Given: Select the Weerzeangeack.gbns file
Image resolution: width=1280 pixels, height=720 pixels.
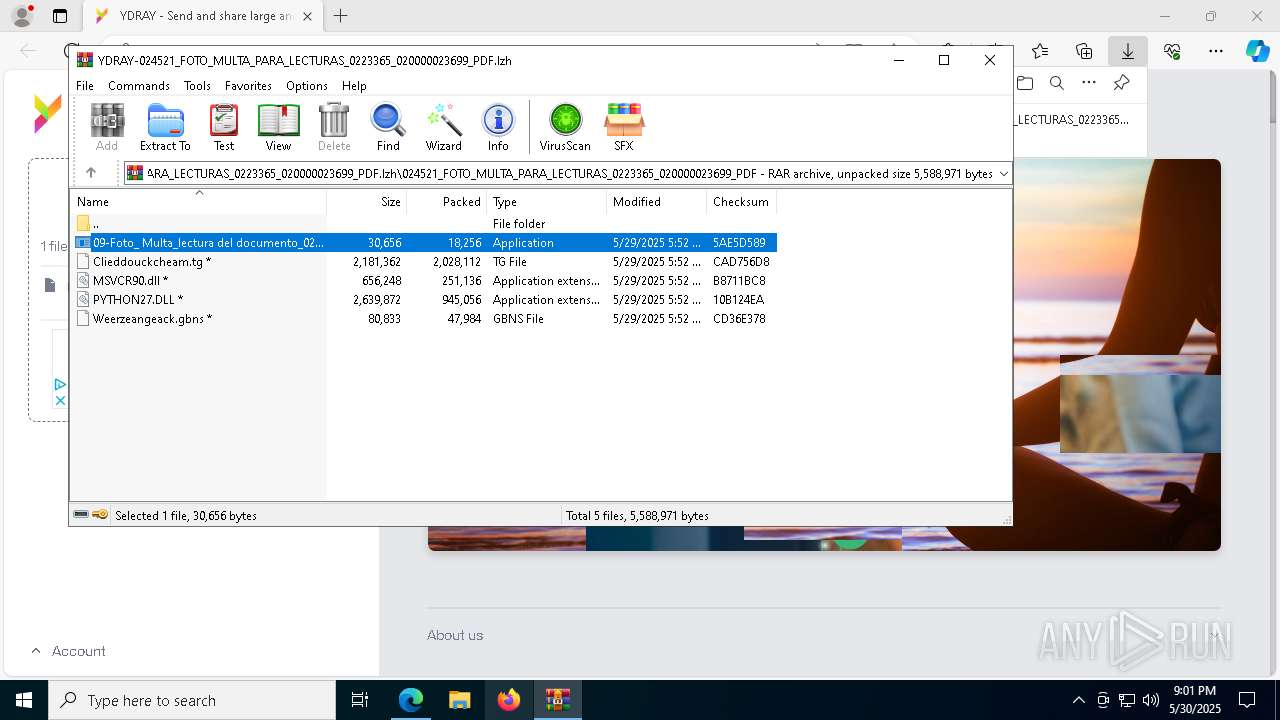Looking at the screenshot, I should click(424, 318).
